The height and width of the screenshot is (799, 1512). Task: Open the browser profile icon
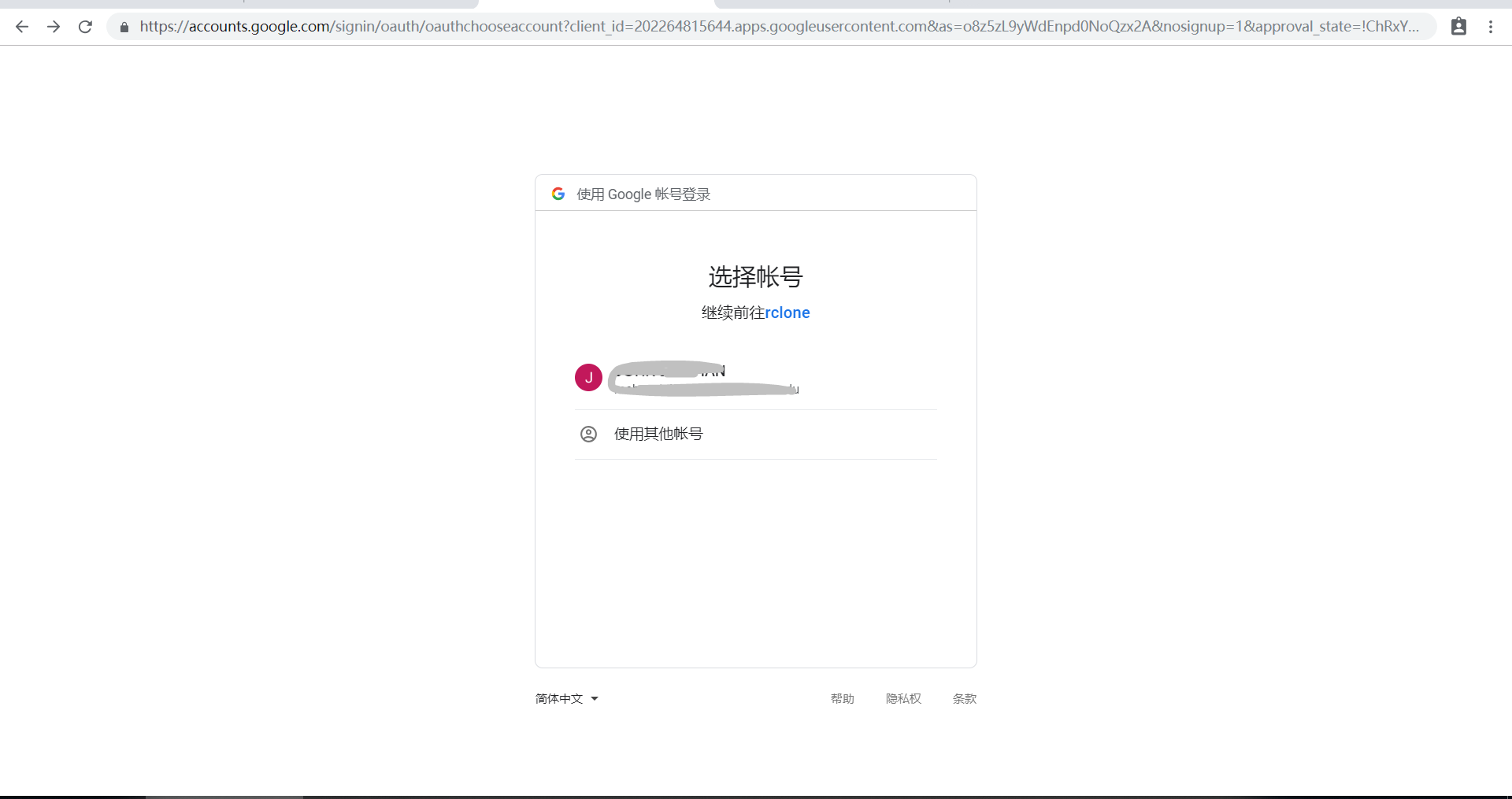pyautogui.click(x=1458, y=27)
